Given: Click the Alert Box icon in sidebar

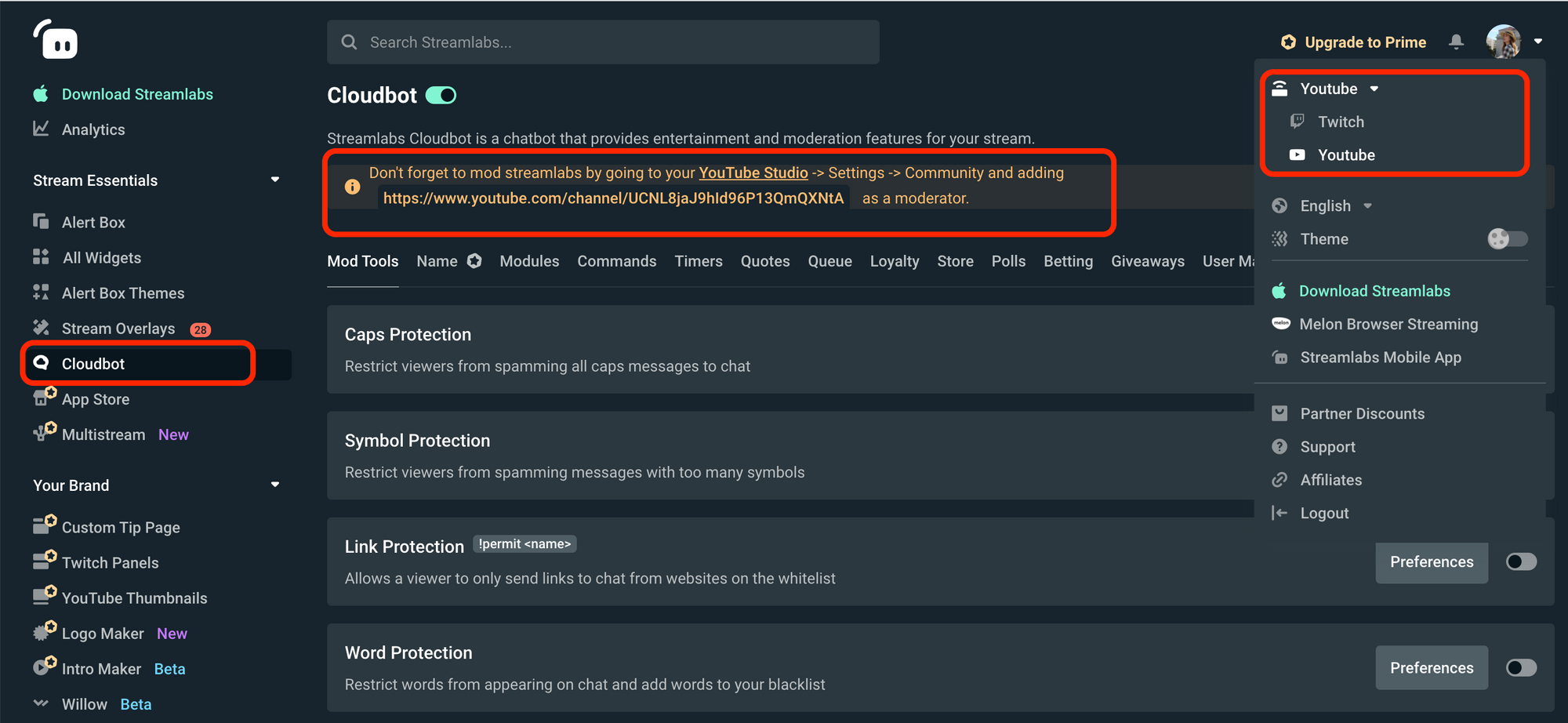Looking at the screenshot, I should click(41, 221).
